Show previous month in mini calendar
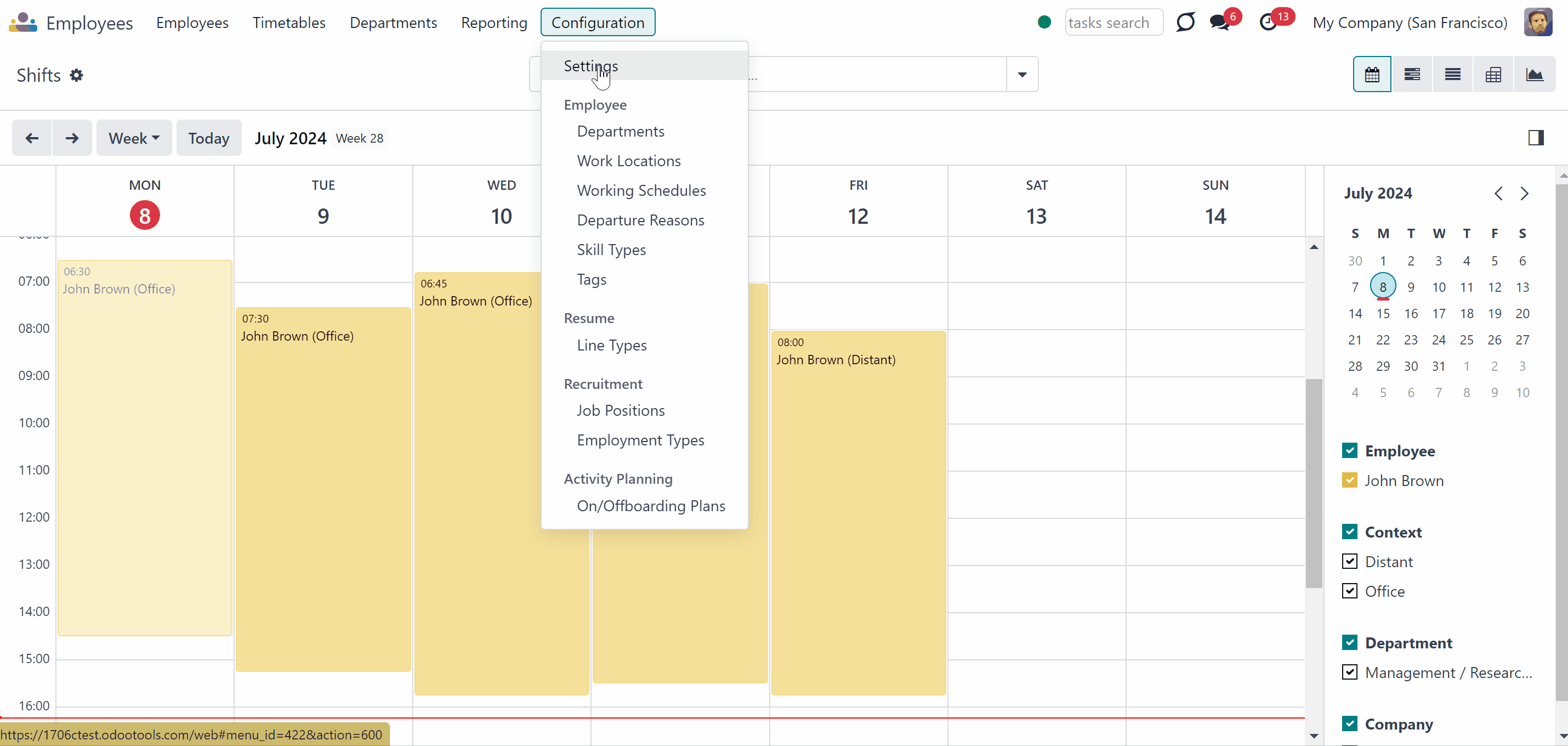 1498,194
